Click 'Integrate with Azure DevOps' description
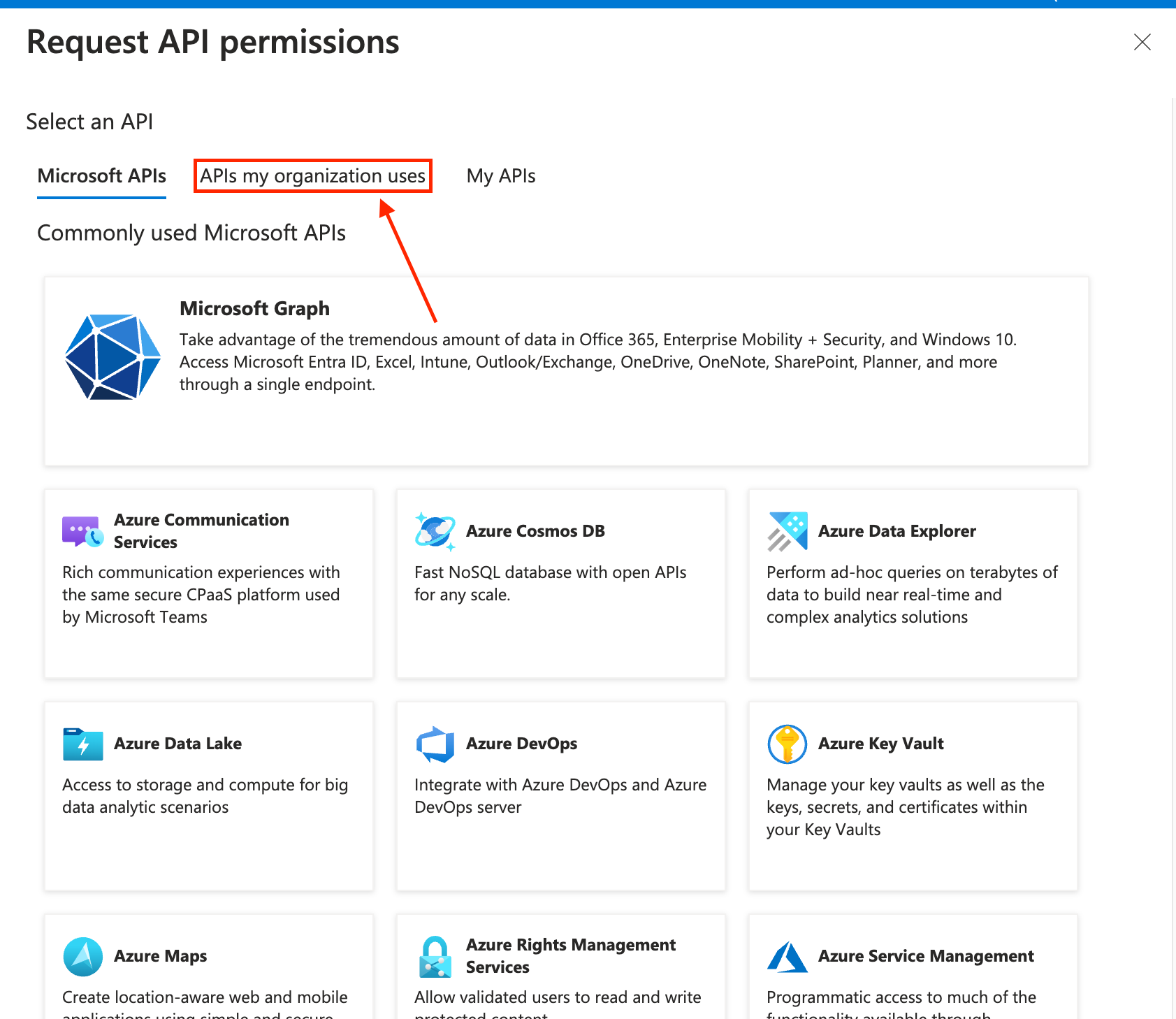The image size is (1176, 1019). click(x=560, y=796)
